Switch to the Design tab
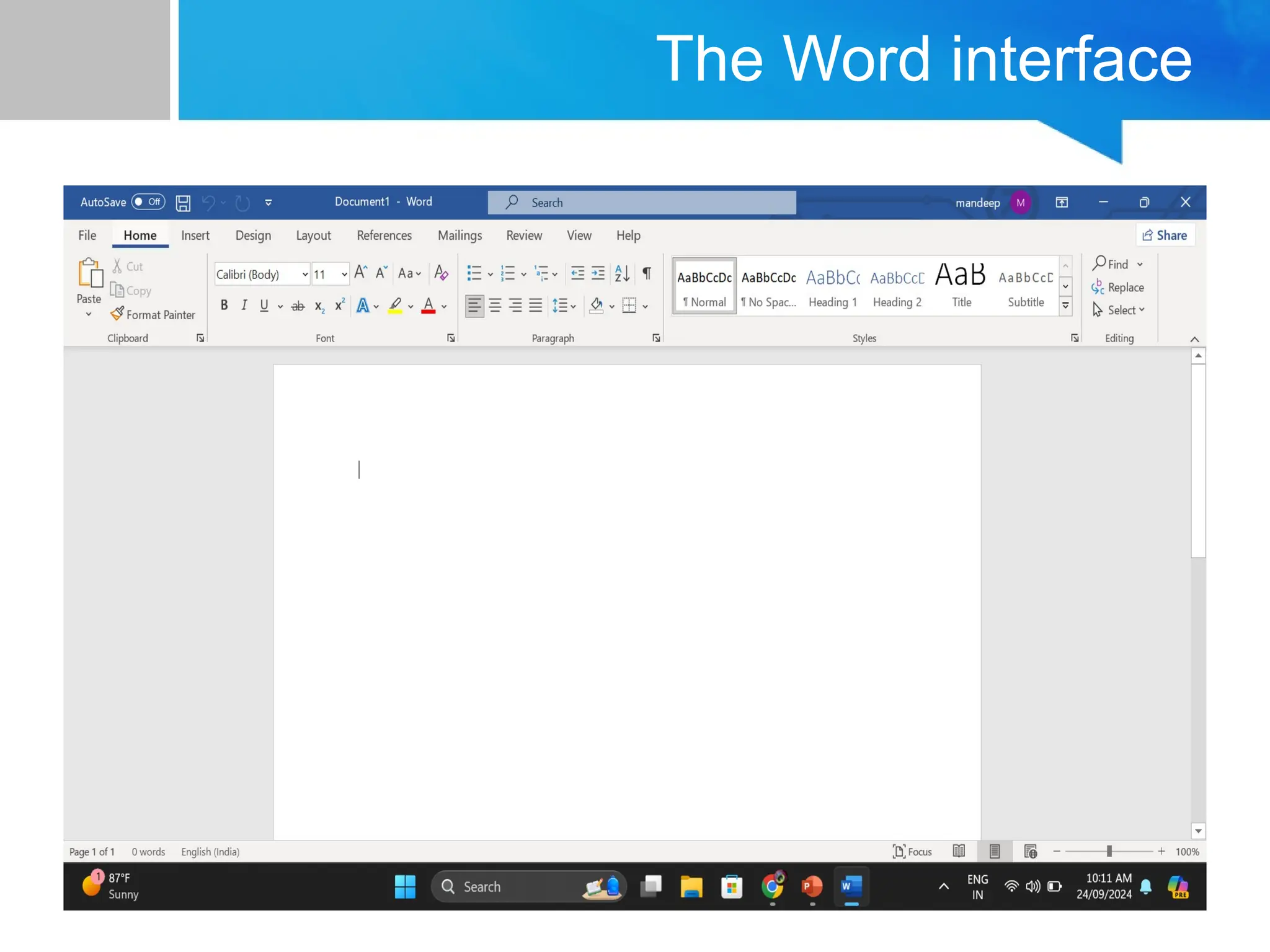Image resolution: width=1270 pixels, height=952 pixels. [x=253, y=236]
